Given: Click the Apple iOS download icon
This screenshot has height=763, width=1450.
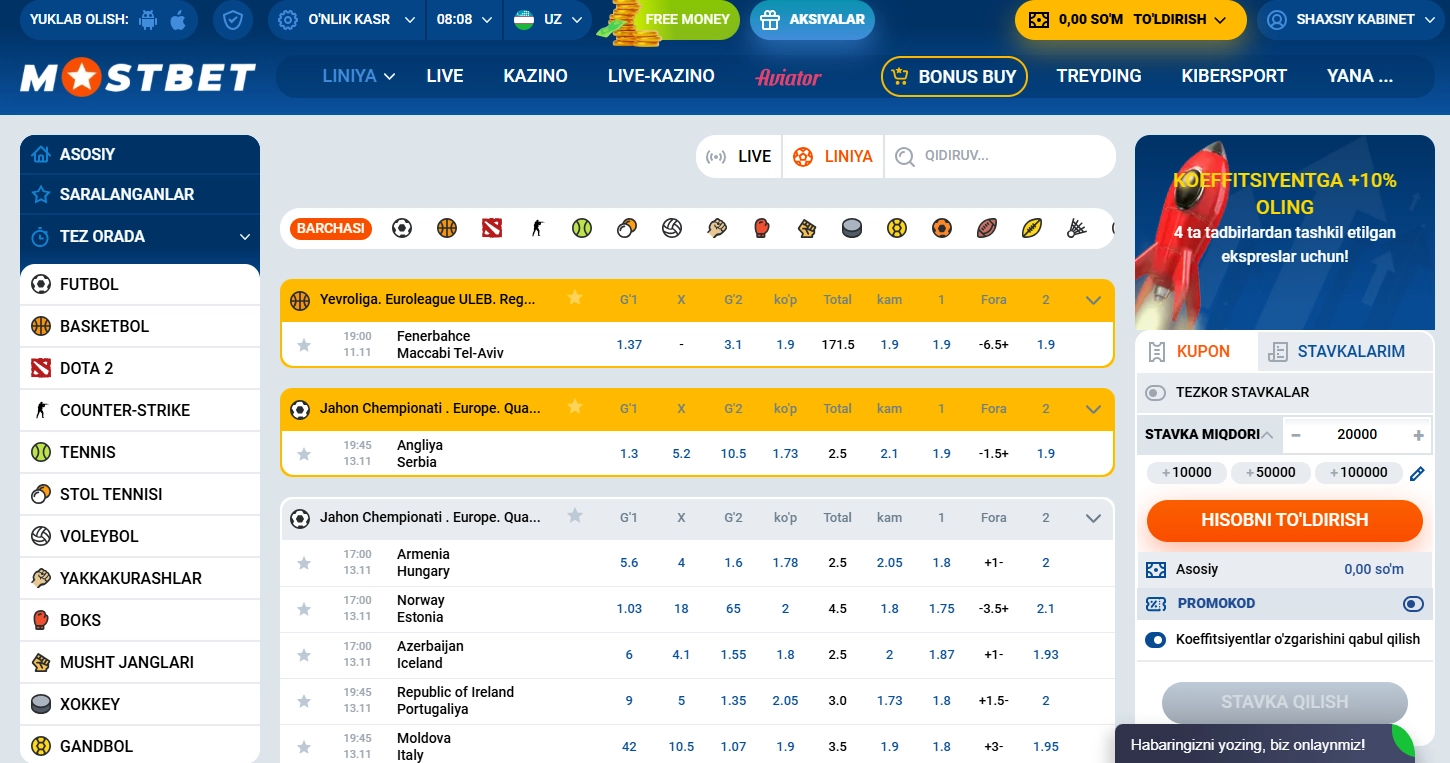Looking at the screenshot, I should [178, 20].
